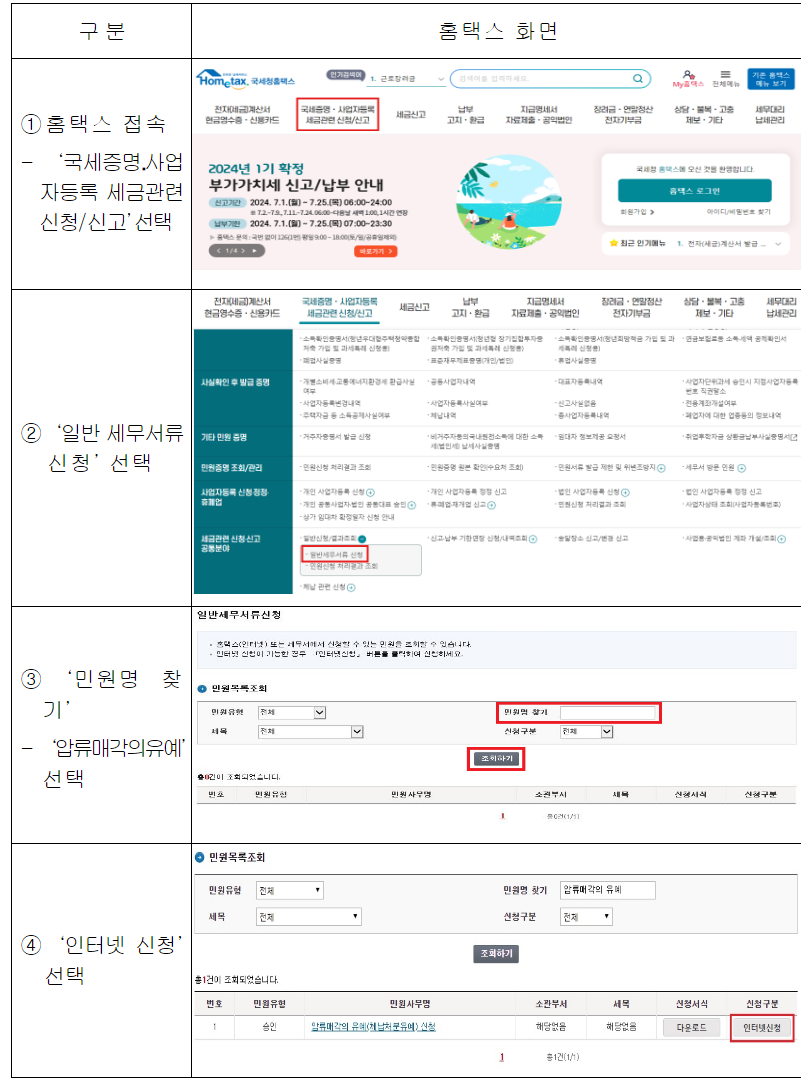Click the orange 바로가기 banner button
Screen dimensions: 801x1079
(x=376, y=251)
